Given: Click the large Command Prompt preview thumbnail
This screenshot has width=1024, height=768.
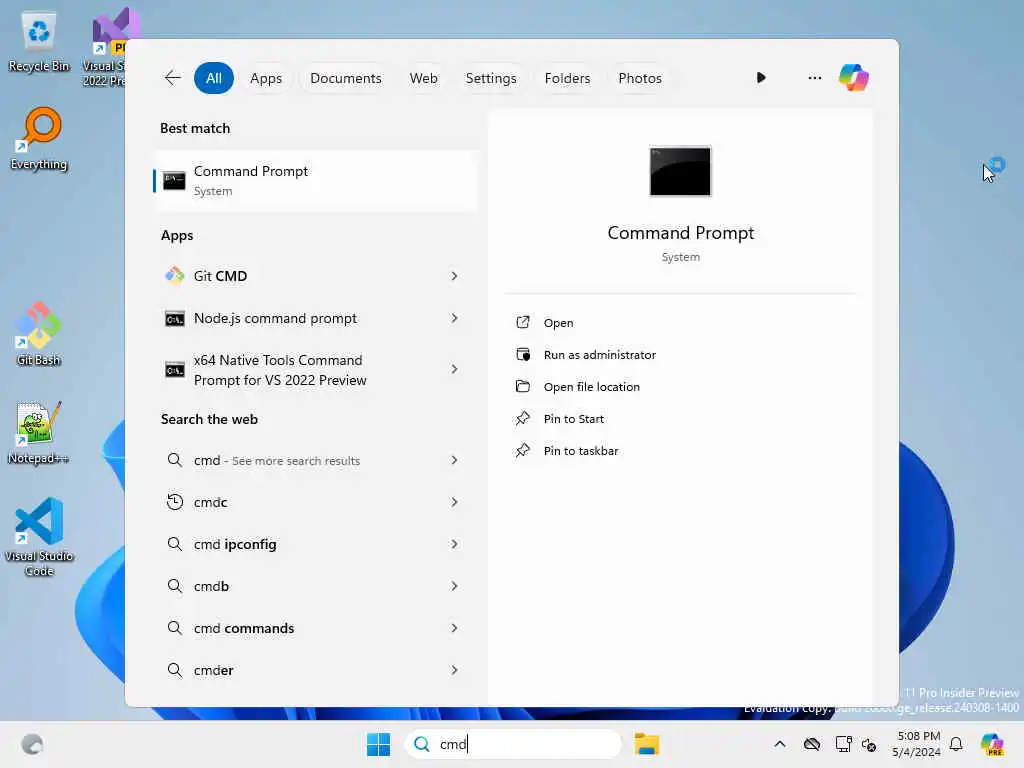Looking at the screenshot, I should [680, 171].
